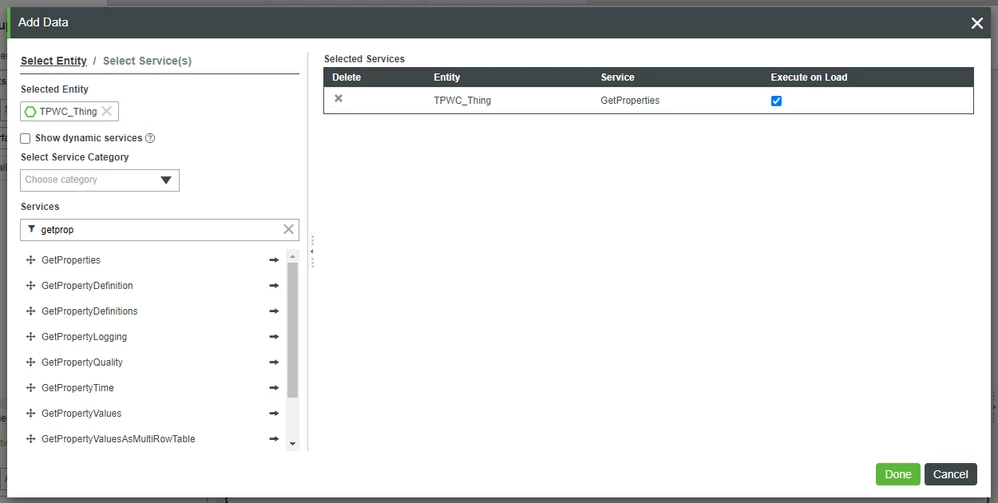Viewport: 998px width, 503px height.
Task: Click the filter funnel icon in Services
Action: 31,229
